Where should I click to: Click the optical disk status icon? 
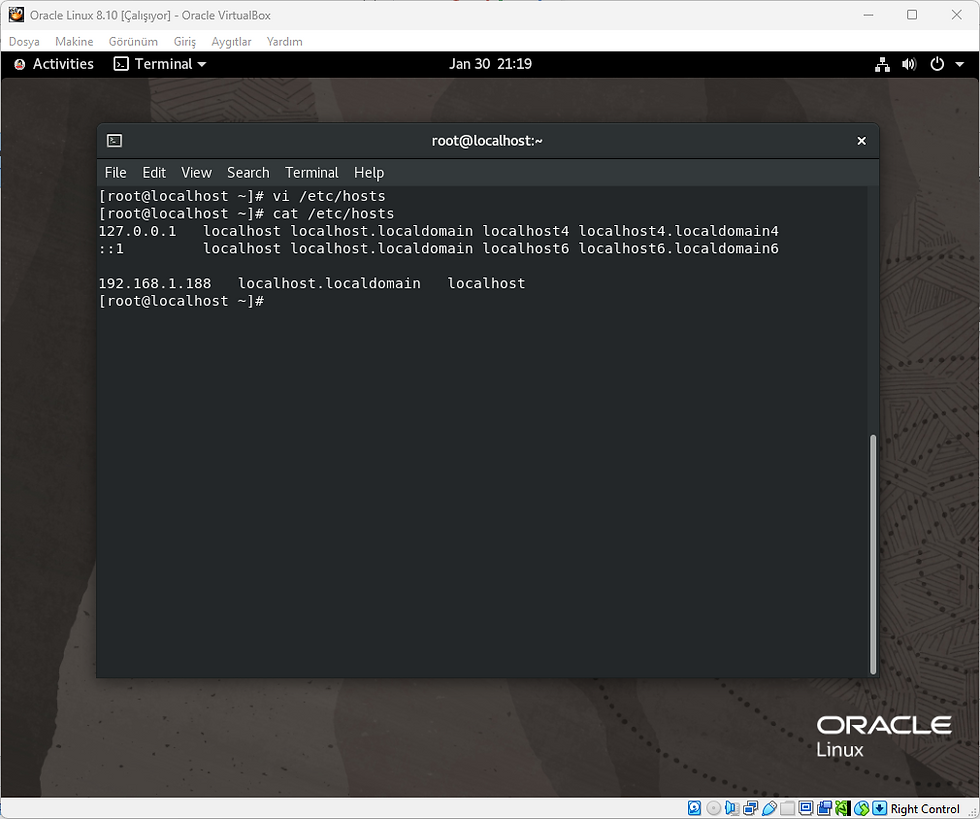(714, 808)
